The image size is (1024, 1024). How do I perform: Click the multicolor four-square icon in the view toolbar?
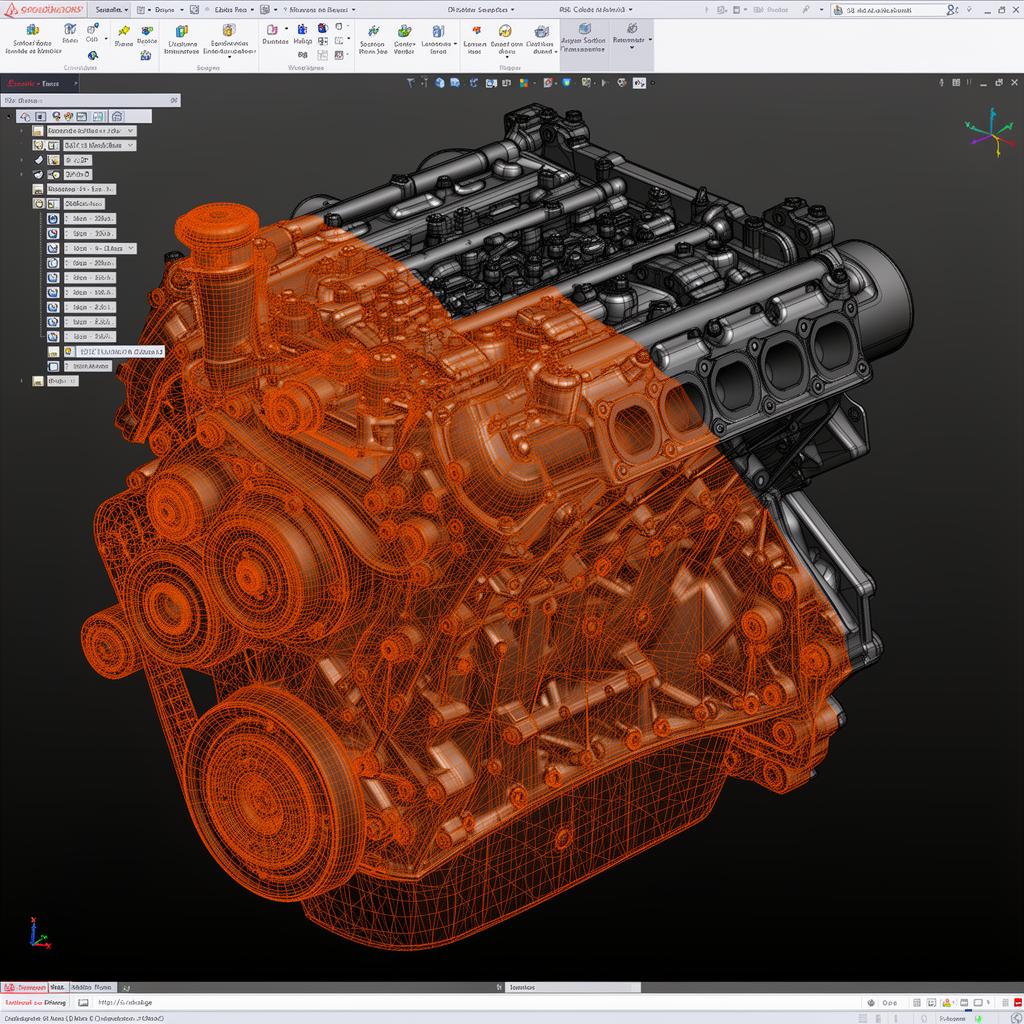[523, 83]
